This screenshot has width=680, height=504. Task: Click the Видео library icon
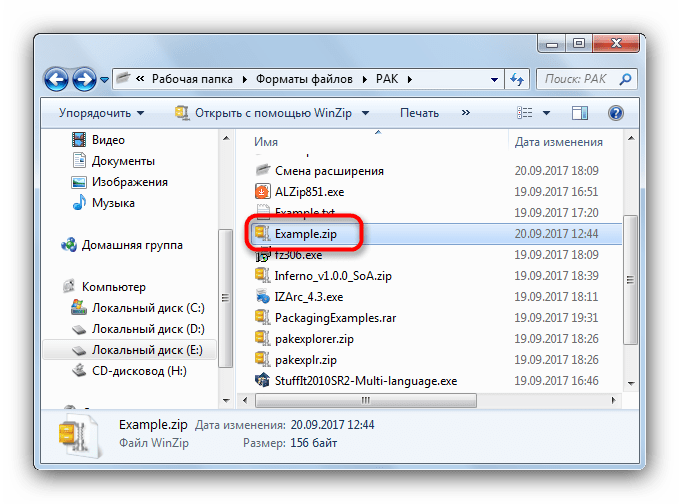pos(78,140)
